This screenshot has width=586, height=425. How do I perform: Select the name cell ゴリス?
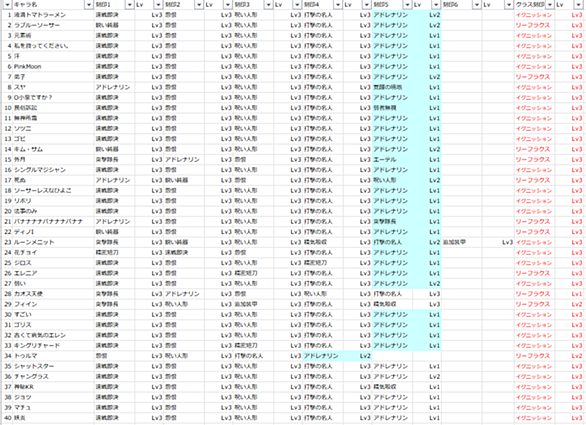tap(53, 325)
